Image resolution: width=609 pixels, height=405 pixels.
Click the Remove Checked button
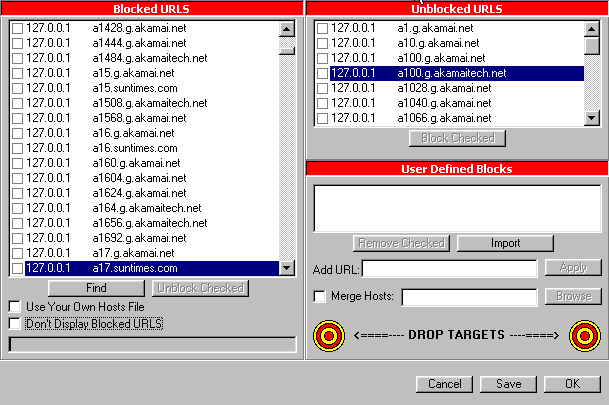[401, 243]
